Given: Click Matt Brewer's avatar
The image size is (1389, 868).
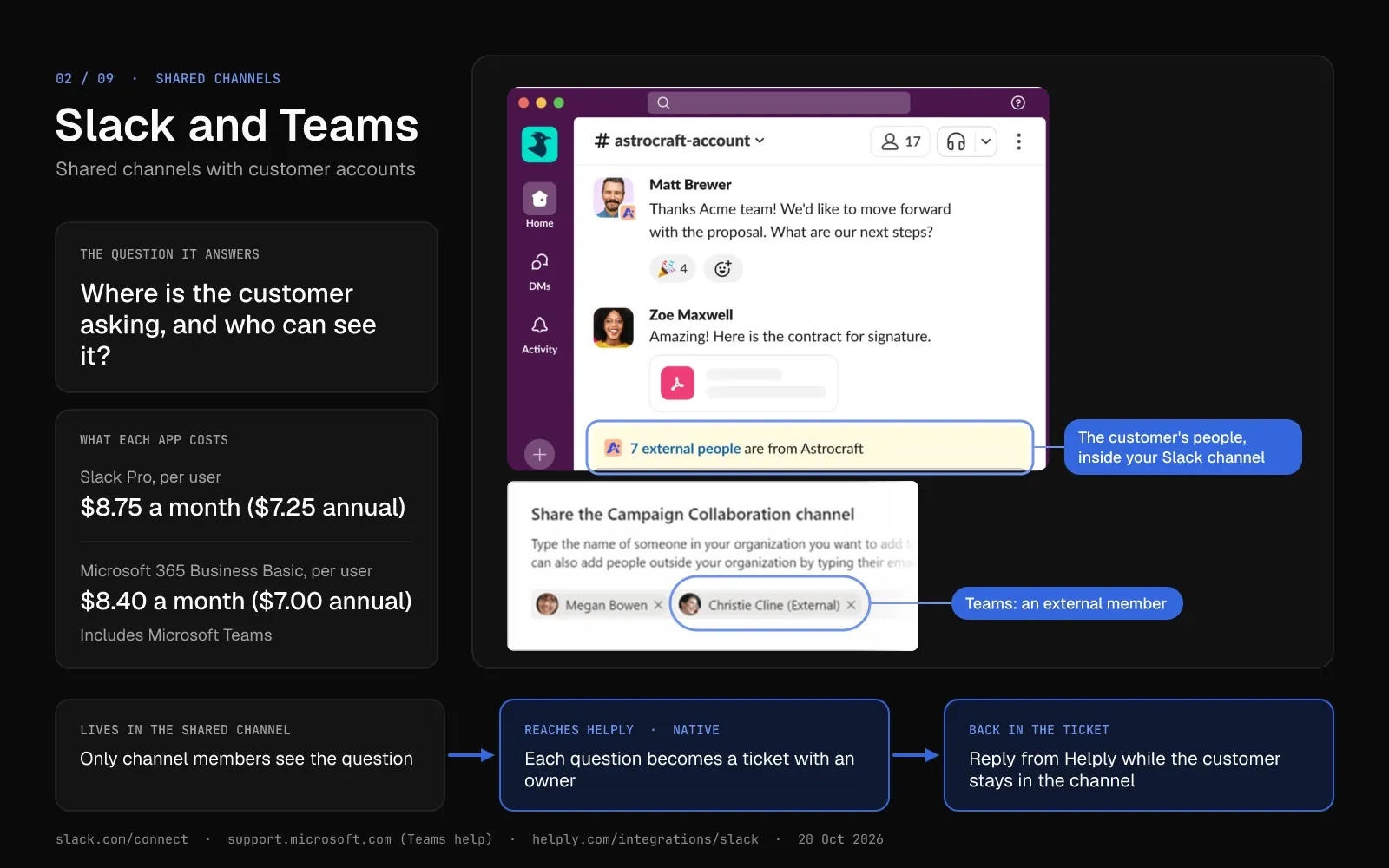Looking at the screenshot, I should click(613, 198).
